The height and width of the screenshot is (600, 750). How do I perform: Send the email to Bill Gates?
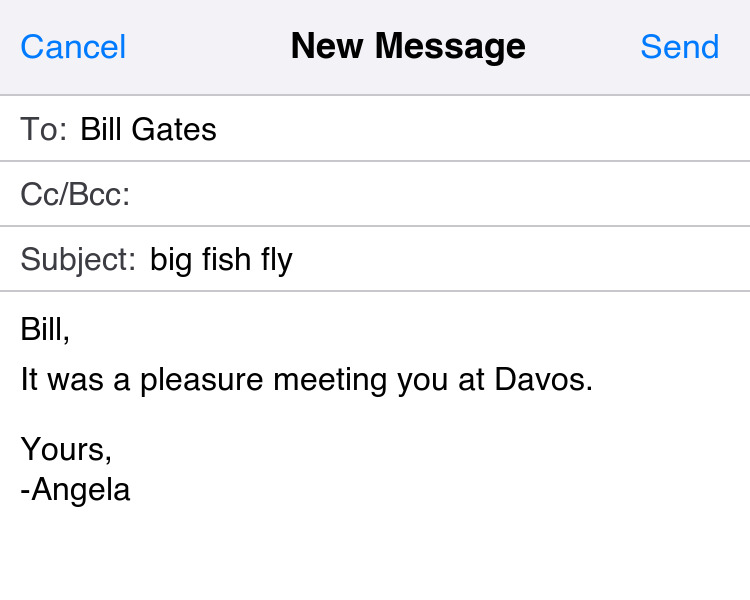click(x=679, y=47)
